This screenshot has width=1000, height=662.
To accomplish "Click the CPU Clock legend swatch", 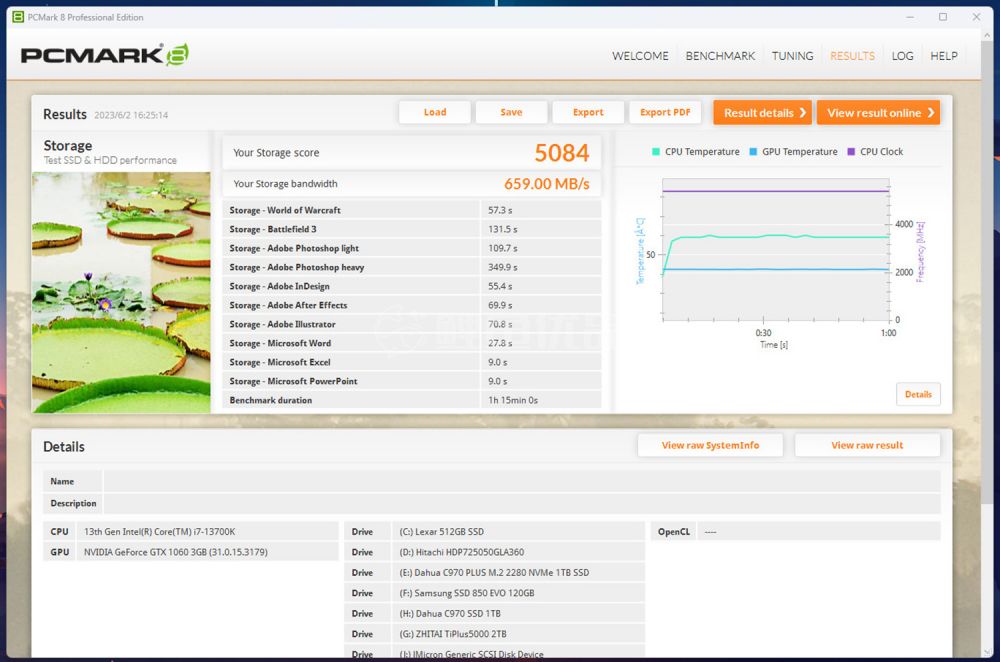I will point(851,152).
